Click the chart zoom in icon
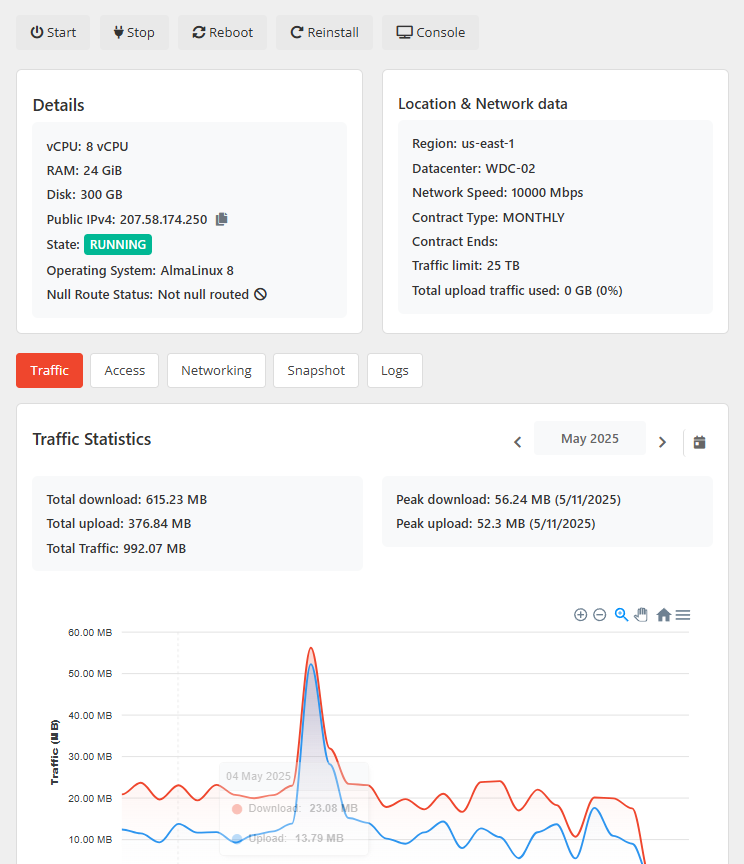The height and width of the screenshot is (864, 744). pyautogui.click(x=580, y=615)
